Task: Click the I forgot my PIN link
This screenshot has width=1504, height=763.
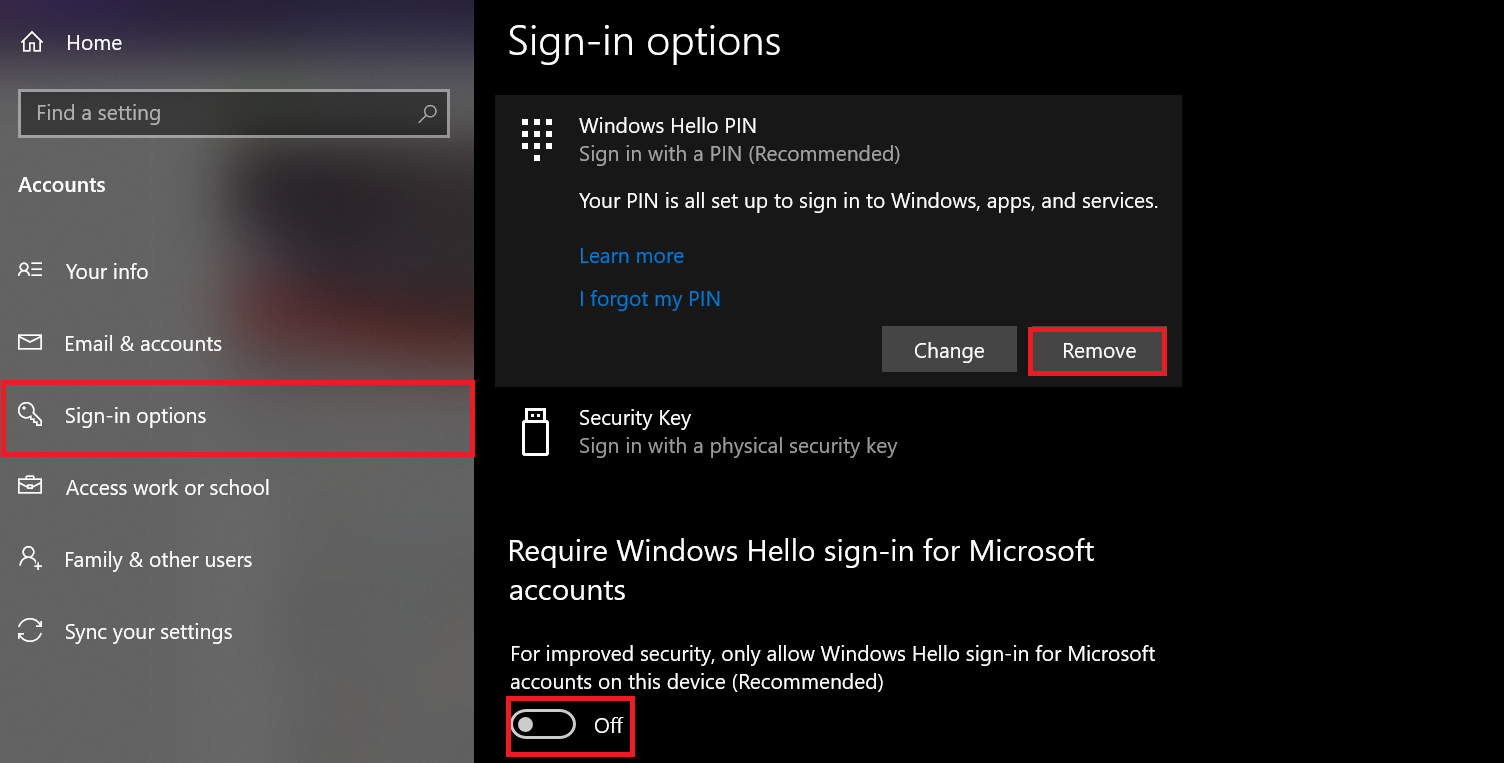Action: pyautogui.click(x=650, y=299)
